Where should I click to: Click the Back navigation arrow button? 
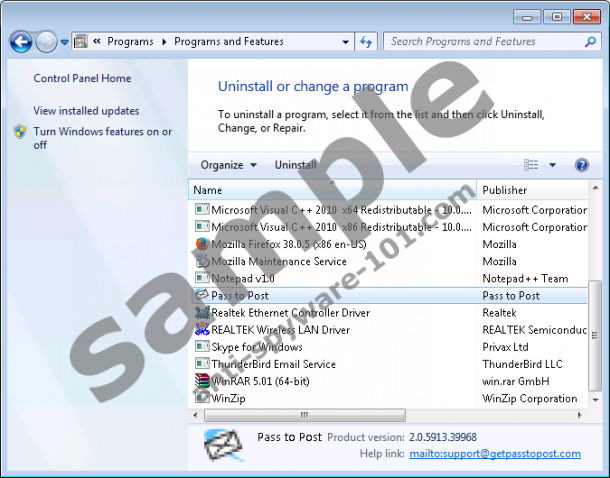pyautogui.click(x=20, y=42)
